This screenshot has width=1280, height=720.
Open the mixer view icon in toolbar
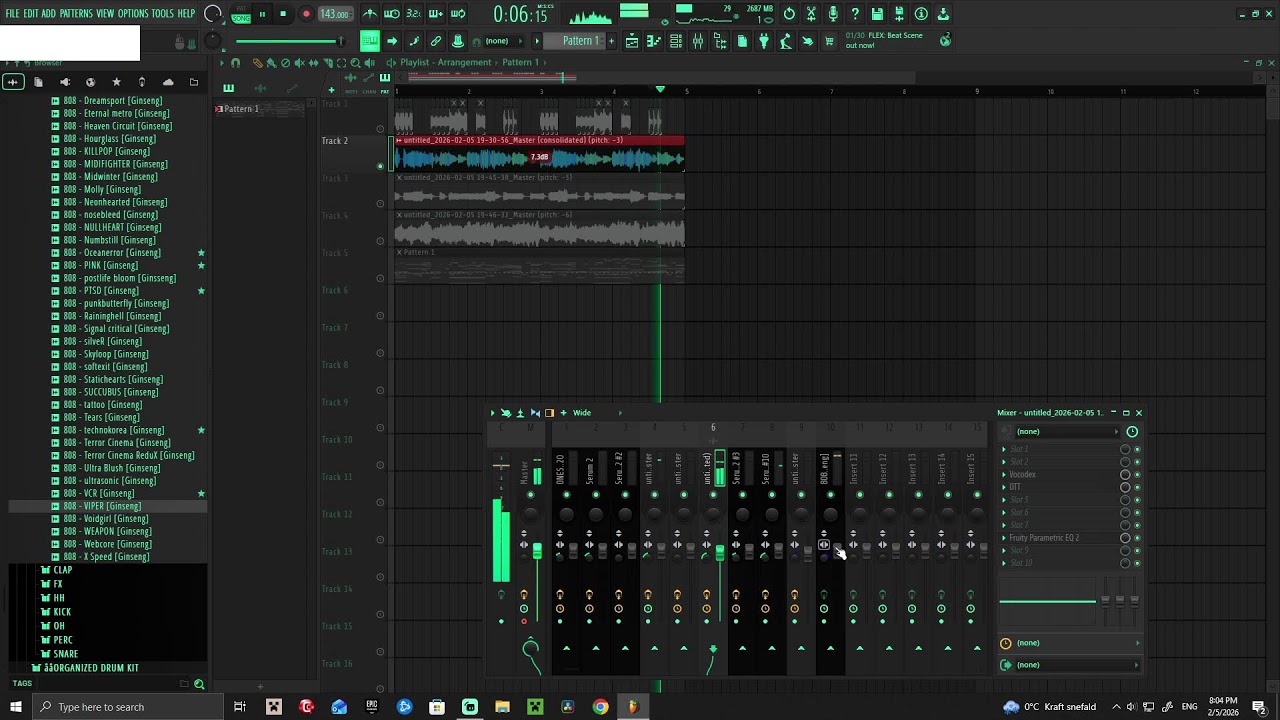point(698,41)
